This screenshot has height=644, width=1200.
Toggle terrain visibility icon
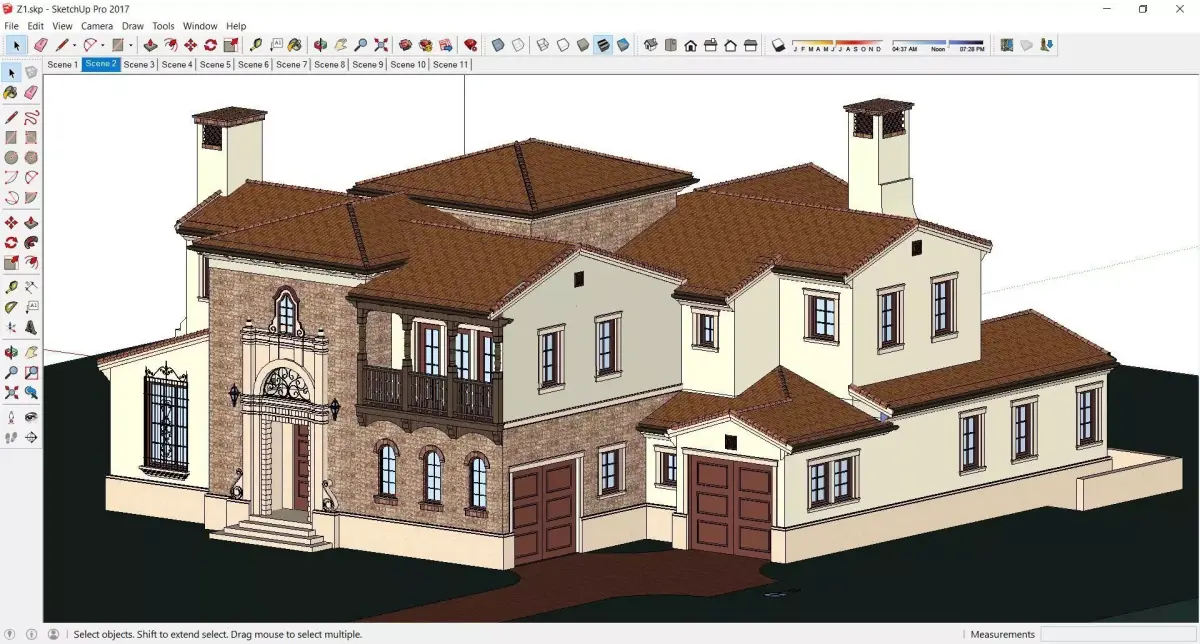[1027, 45]
